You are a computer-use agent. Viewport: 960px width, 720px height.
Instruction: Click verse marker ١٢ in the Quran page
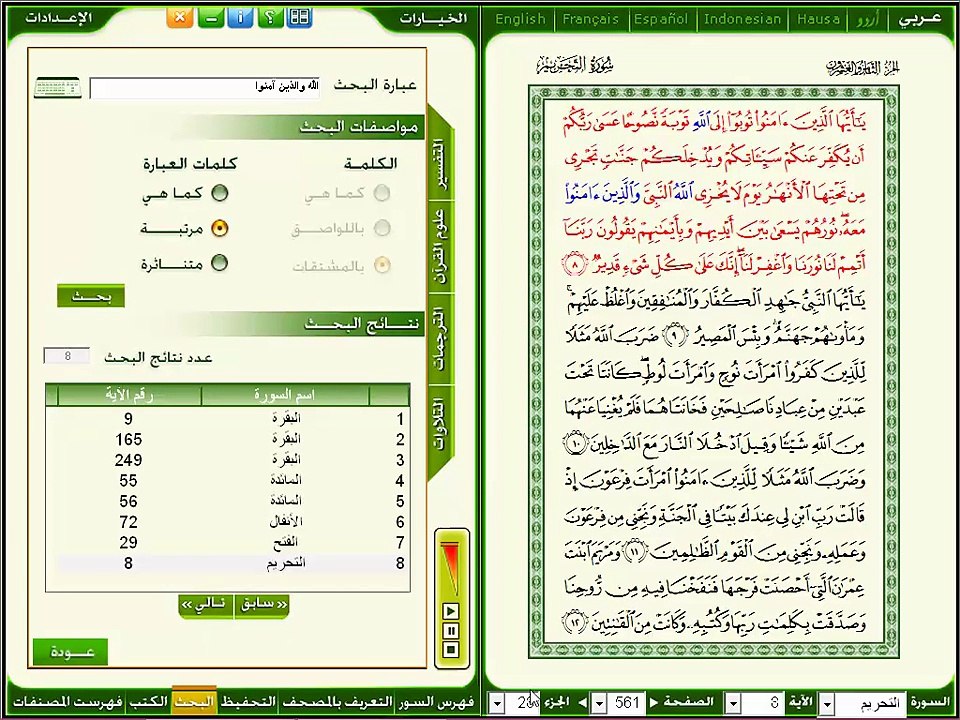[x=574, y=623]
